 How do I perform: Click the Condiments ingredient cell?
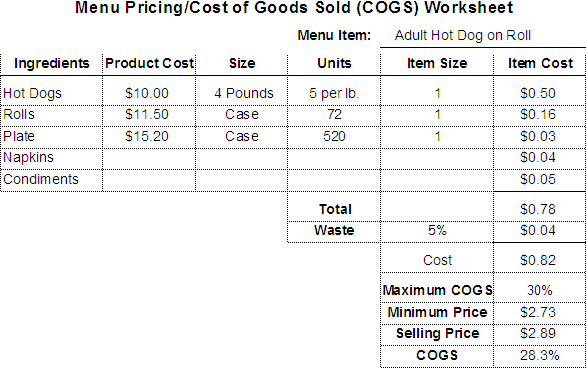52,180
